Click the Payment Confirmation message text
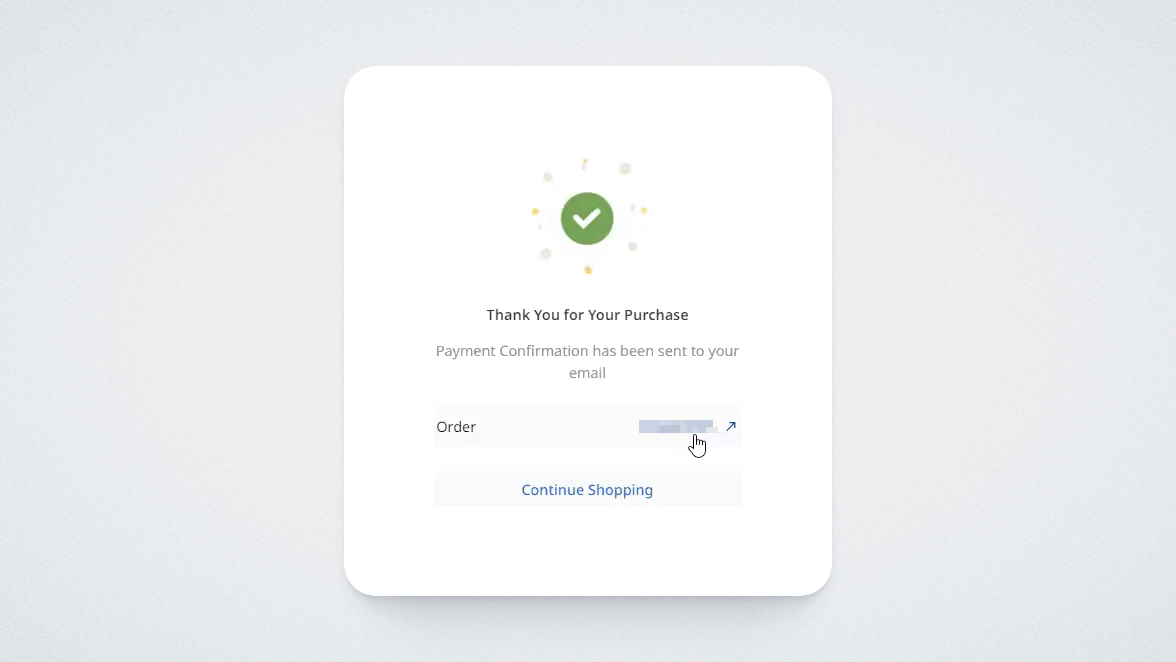The width and height of the screenshot is (1176, 662). pos(587,351)
